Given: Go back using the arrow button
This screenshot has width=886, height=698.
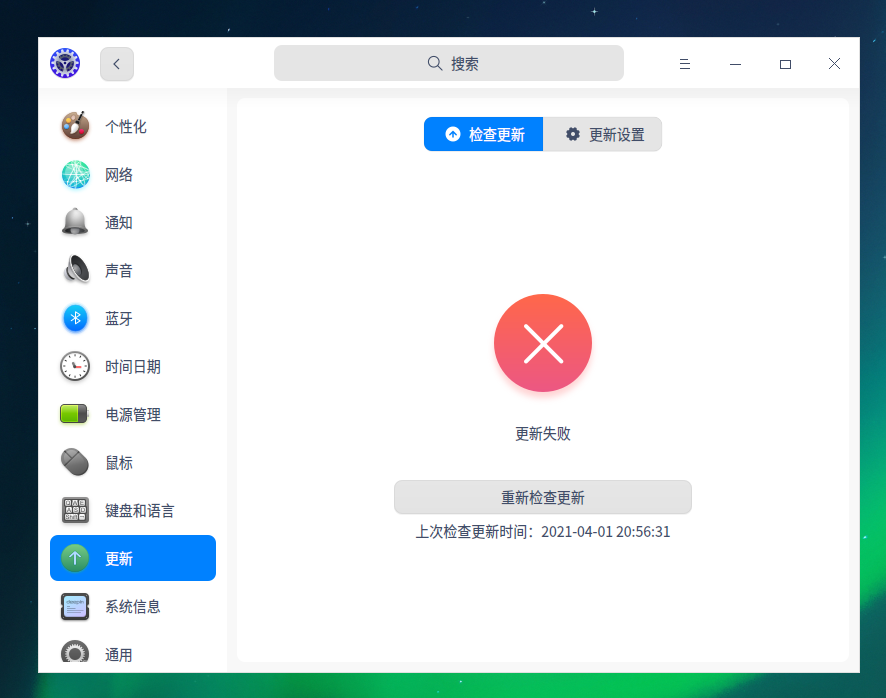Looking at the screenshot, I should [117, 64].
